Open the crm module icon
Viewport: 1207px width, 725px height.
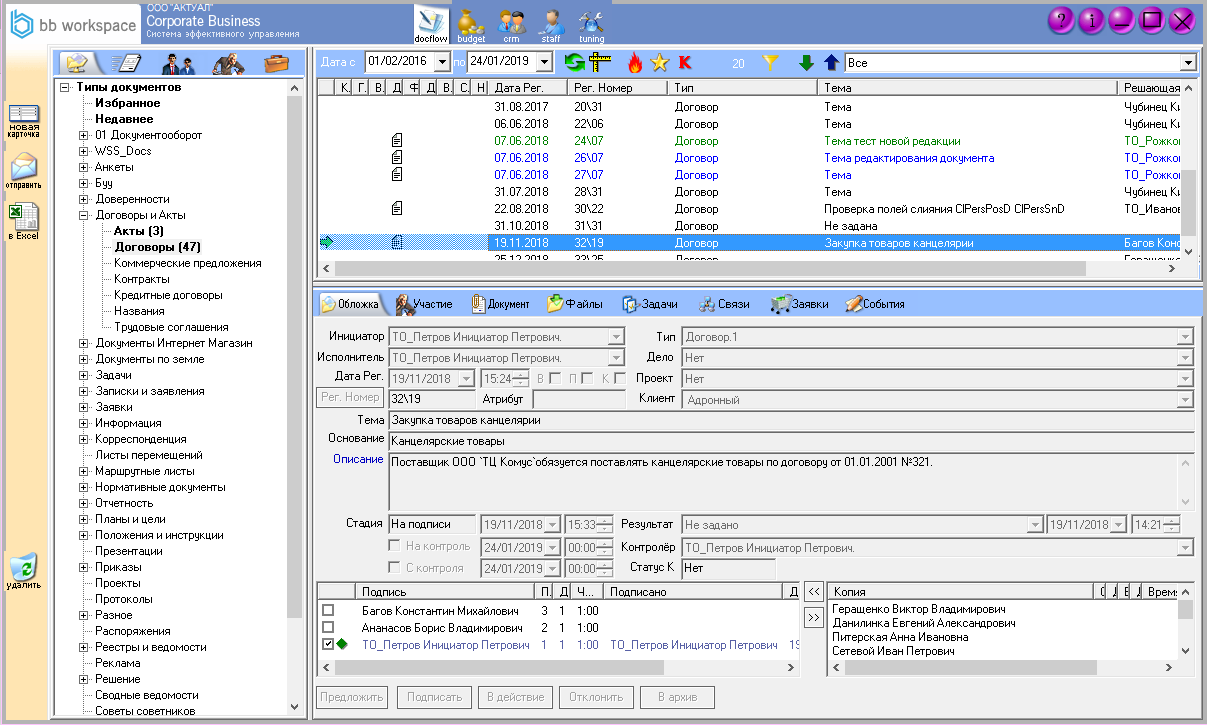511,23
